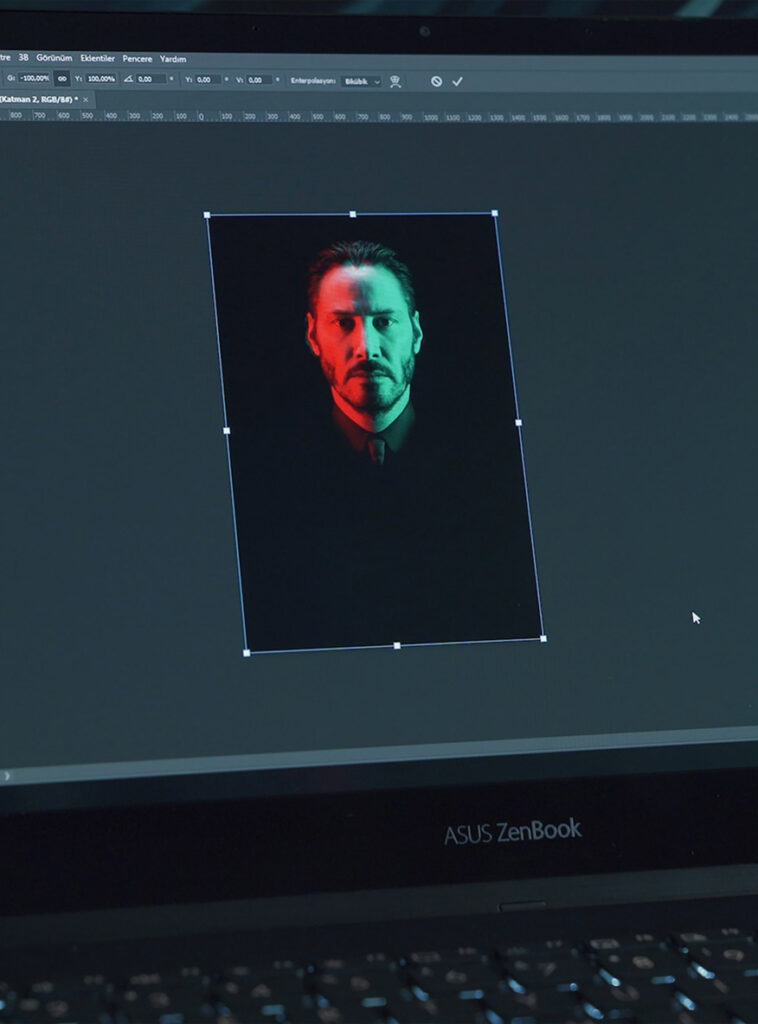The width and height of the screenshot is (758, 1024).
Task: Click the vertical skew input field
Action: click(259, 80)
